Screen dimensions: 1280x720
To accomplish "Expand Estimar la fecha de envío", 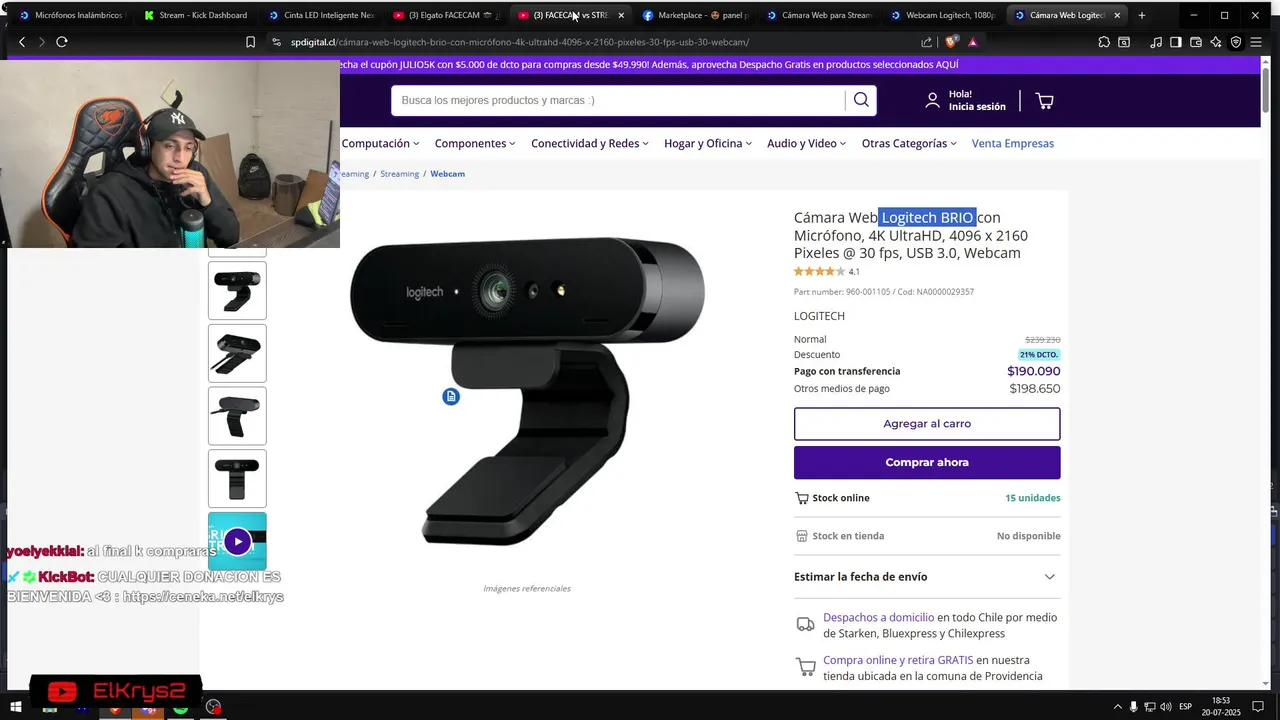I will click(927, 577).
